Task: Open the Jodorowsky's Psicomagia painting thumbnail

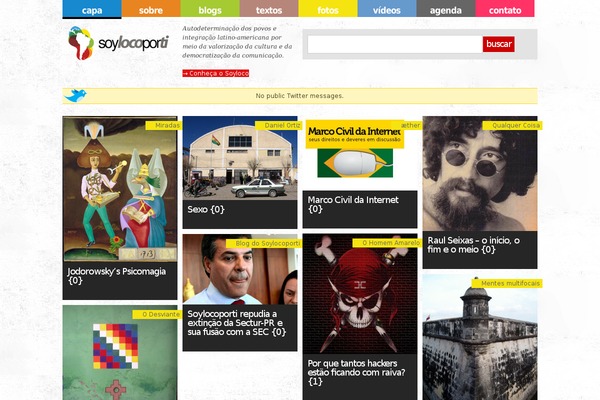Action: pyautogui.click(x=120, y=189)
